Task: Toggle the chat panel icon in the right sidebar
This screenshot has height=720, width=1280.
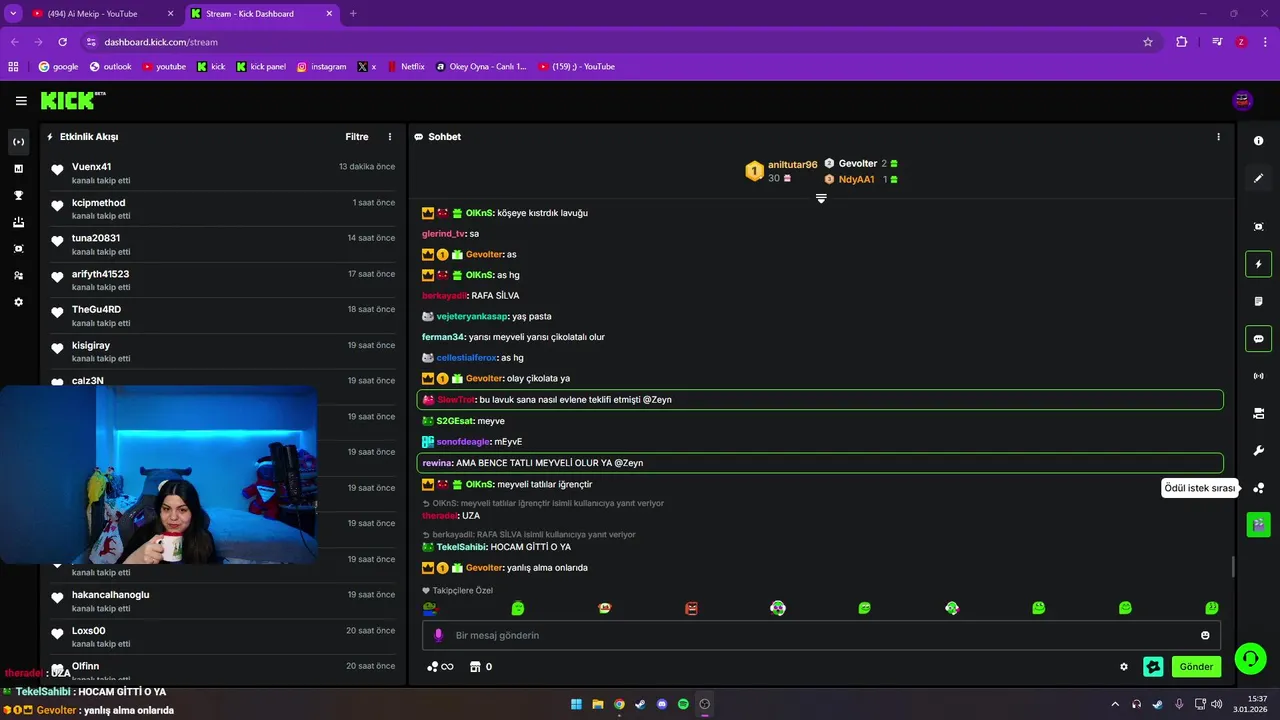Action: coord(1258,339)
